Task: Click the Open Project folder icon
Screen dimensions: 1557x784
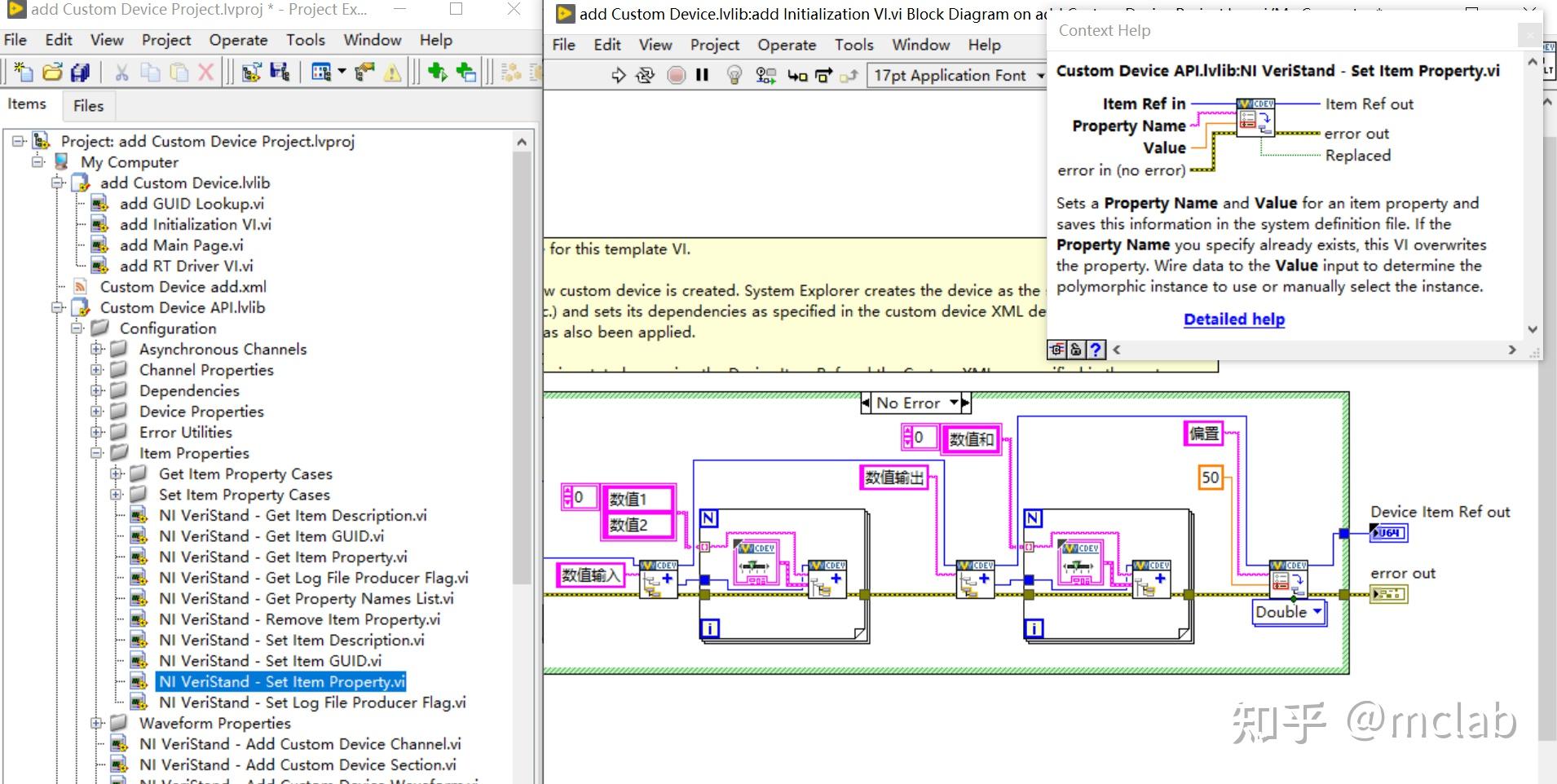Action: 52,73
